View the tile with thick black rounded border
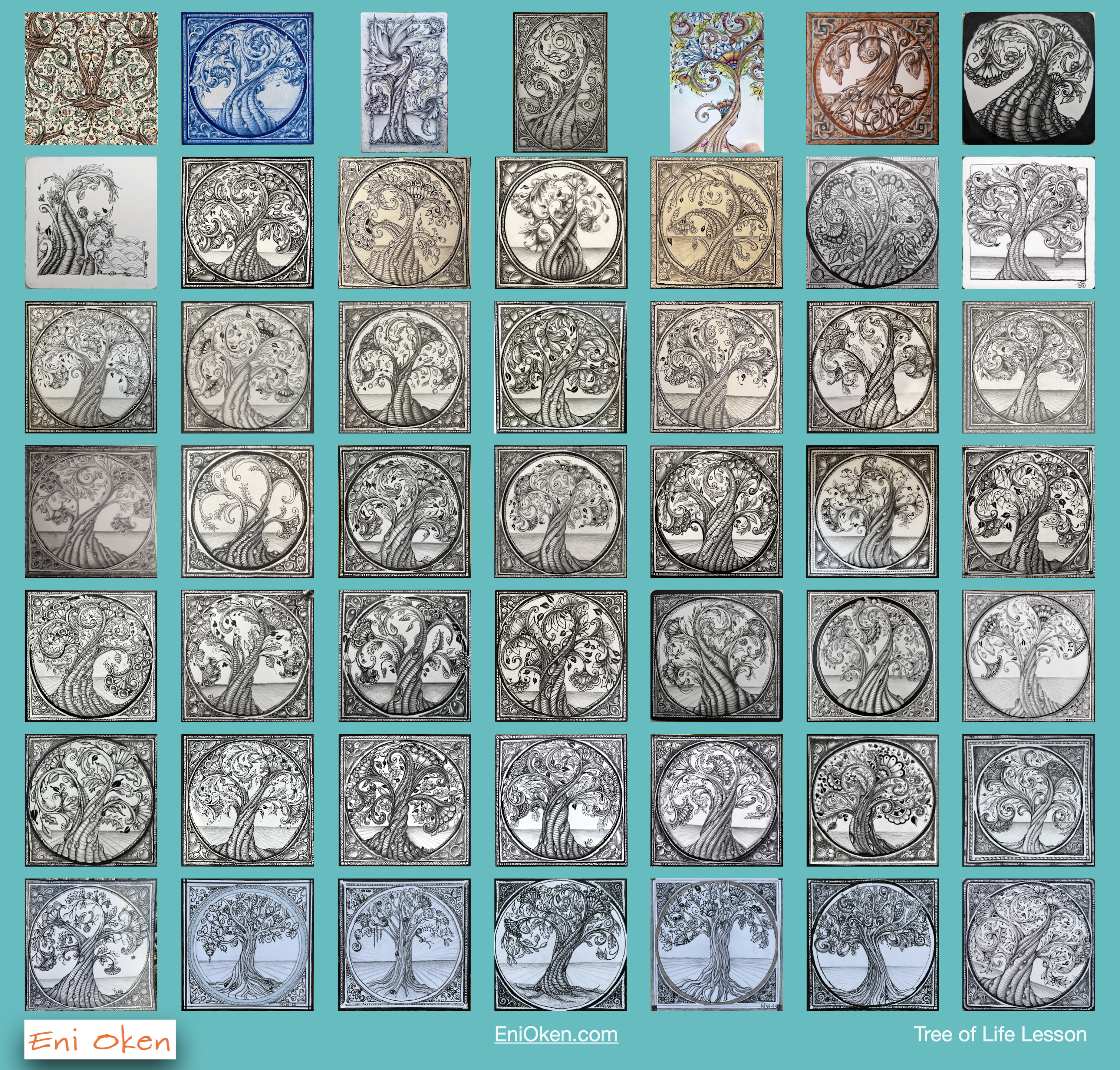Screen dimensions: 1120x1070 pos(716,656)
